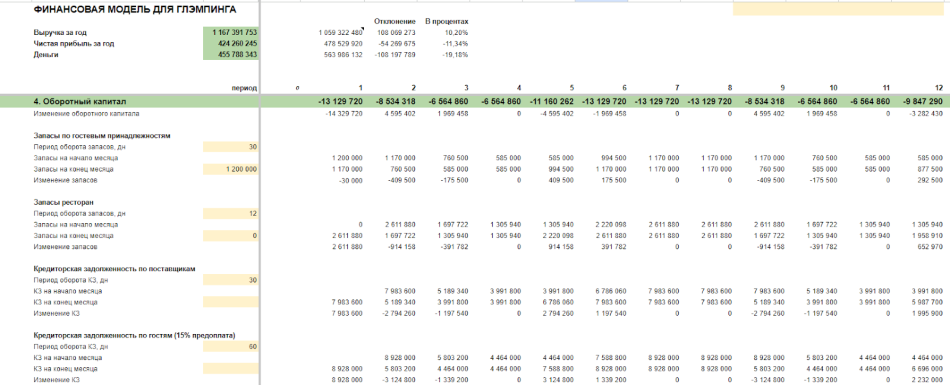Viewport: 950px width, 385px height.
Task: Click period 12 column header
Action: click(938, 88)
